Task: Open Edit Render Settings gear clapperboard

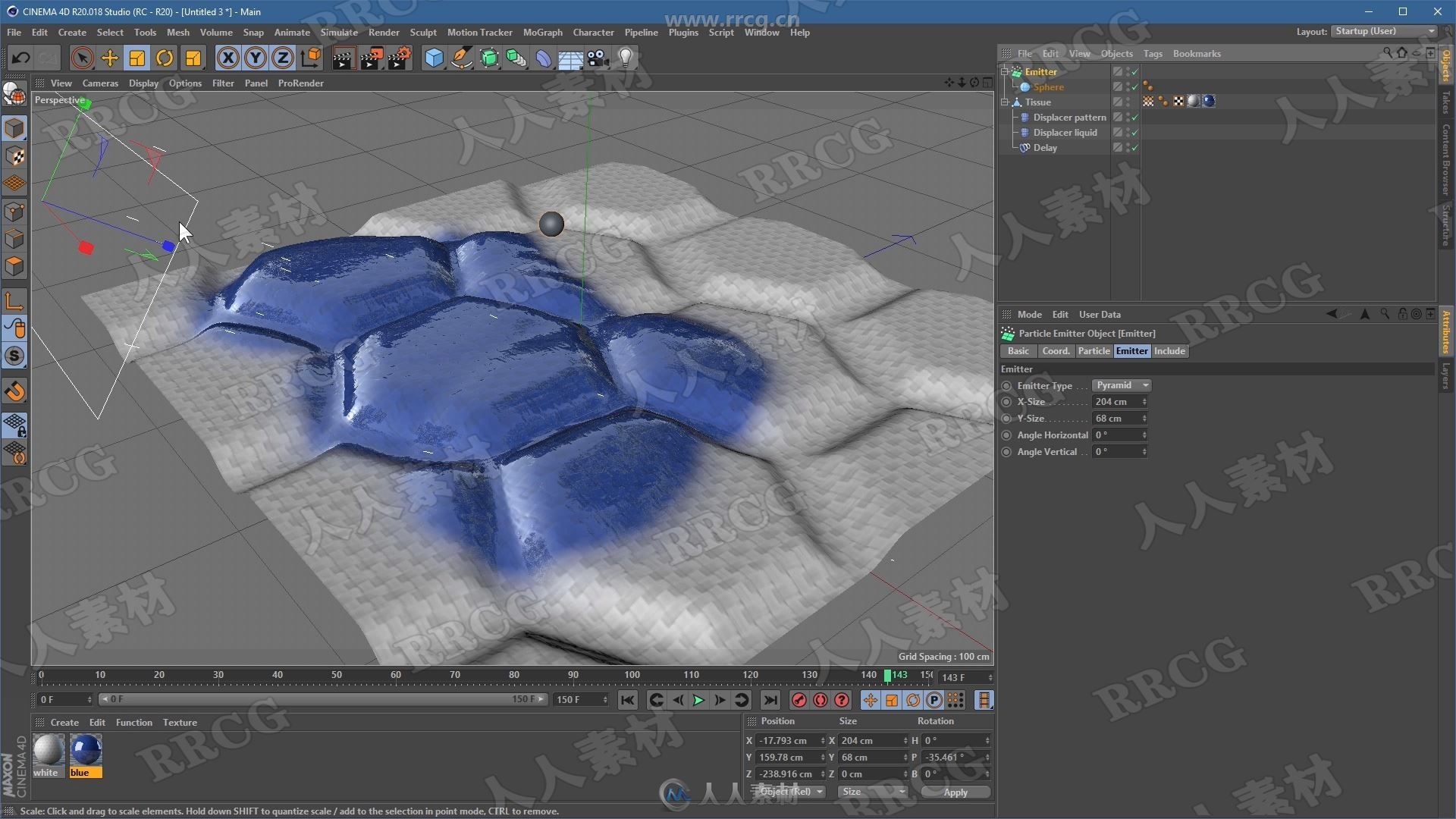Action: 399,58
